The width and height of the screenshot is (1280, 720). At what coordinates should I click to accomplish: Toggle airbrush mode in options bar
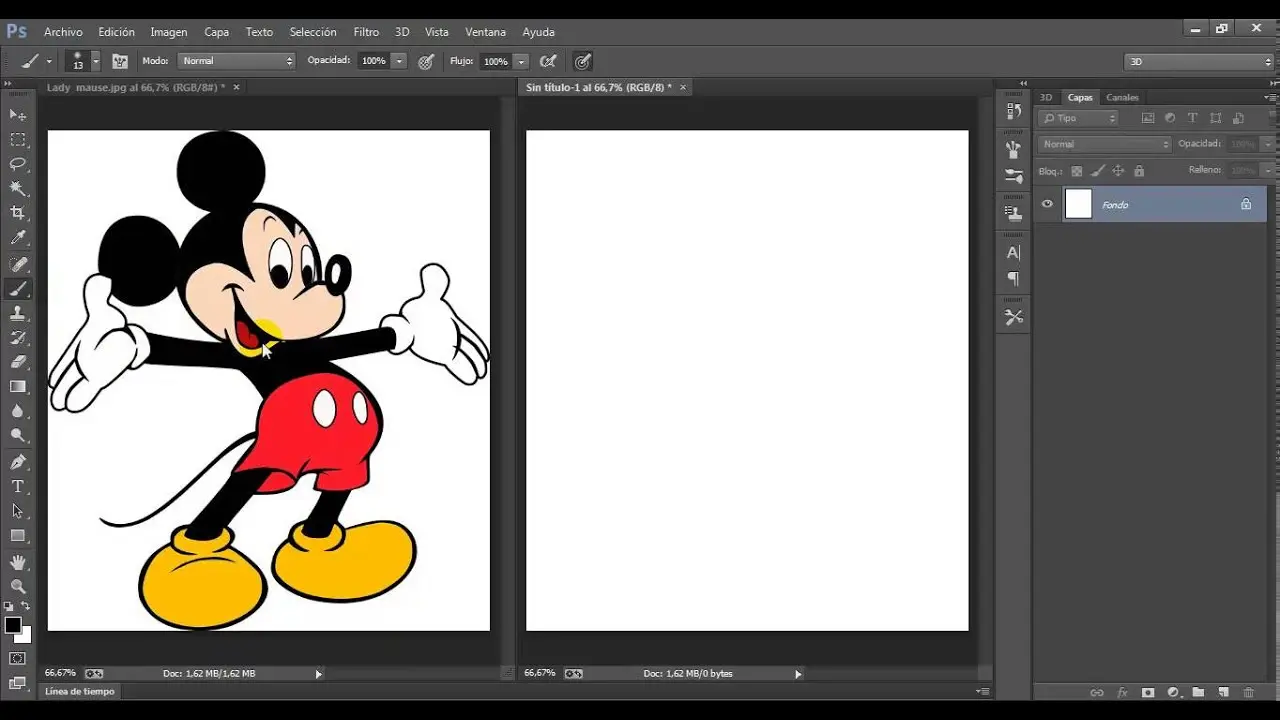[547, 61]
